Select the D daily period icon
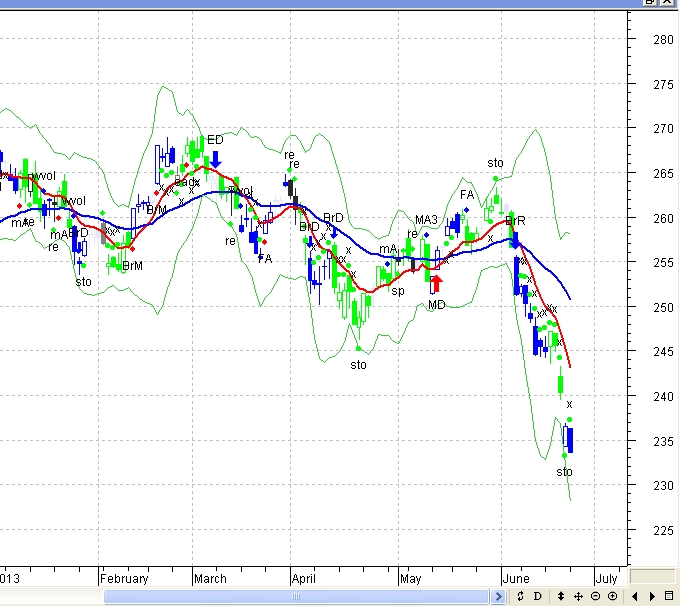 coord(537,596)
